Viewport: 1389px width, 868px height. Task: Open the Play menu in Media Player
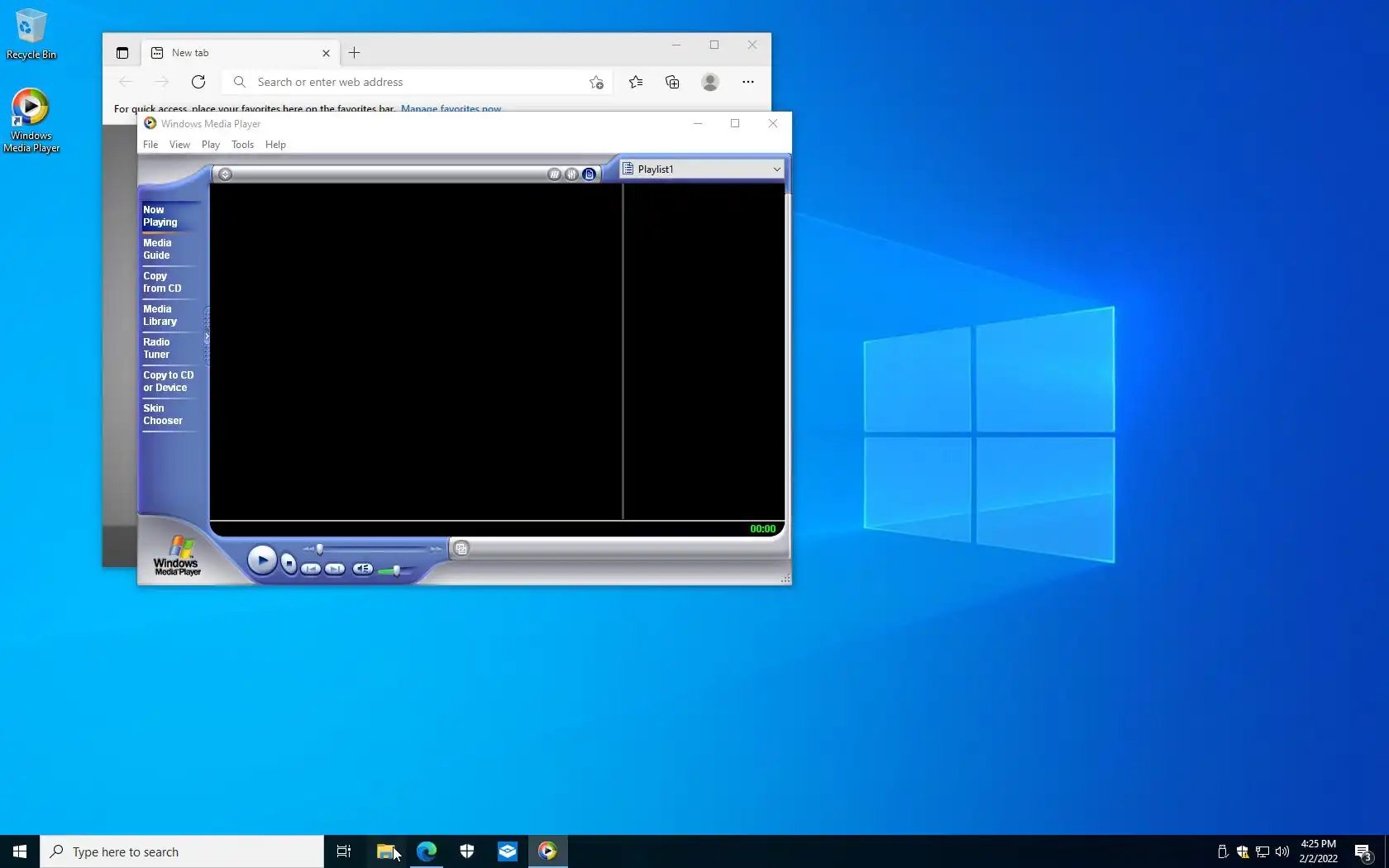click(x=211, y=145)
